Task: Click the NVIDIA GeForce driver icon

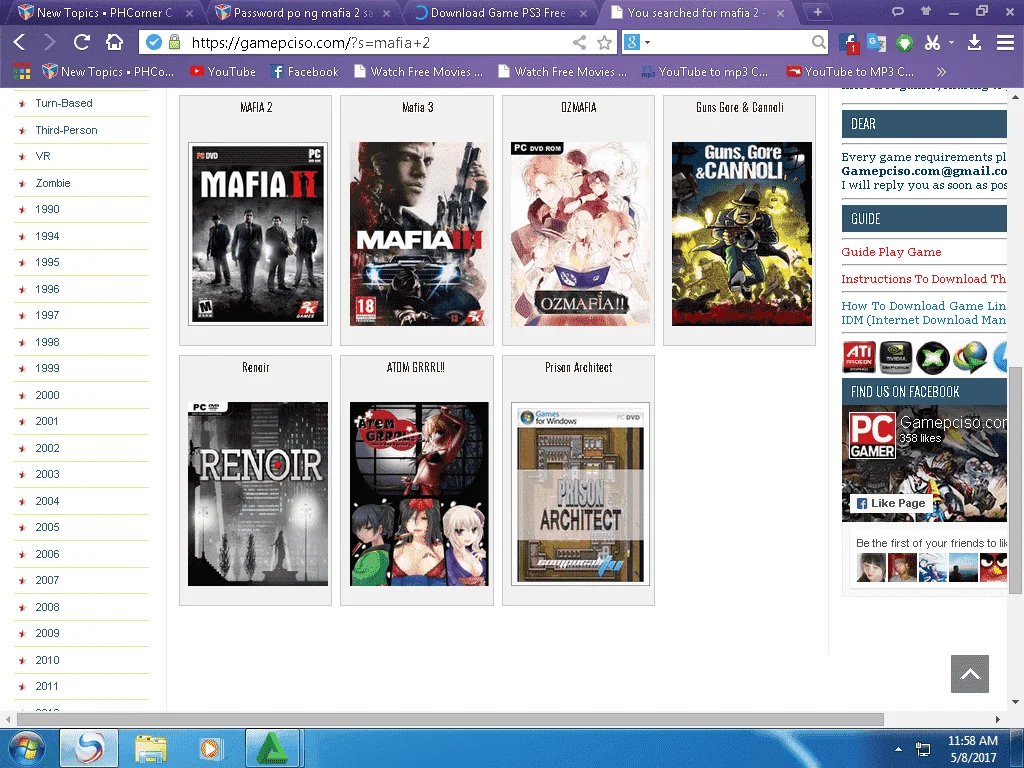Action: [x=895, y=357]
